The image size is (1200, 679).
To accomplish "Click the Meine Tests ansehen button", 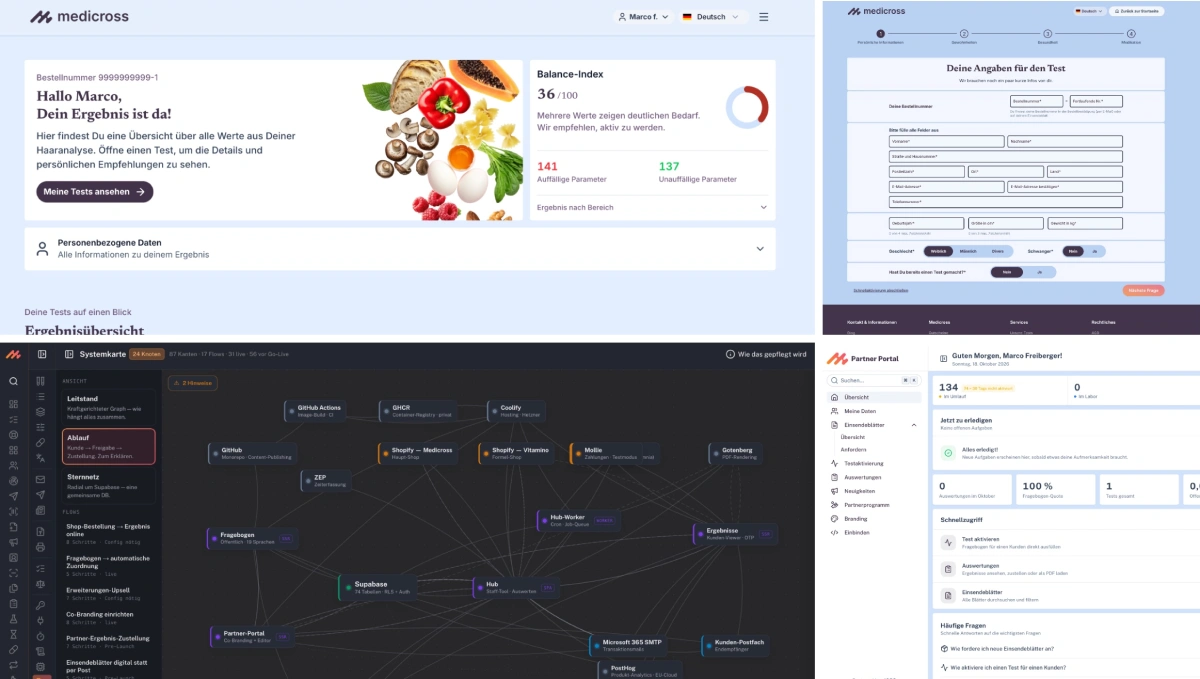I will (x=95, y=192).
